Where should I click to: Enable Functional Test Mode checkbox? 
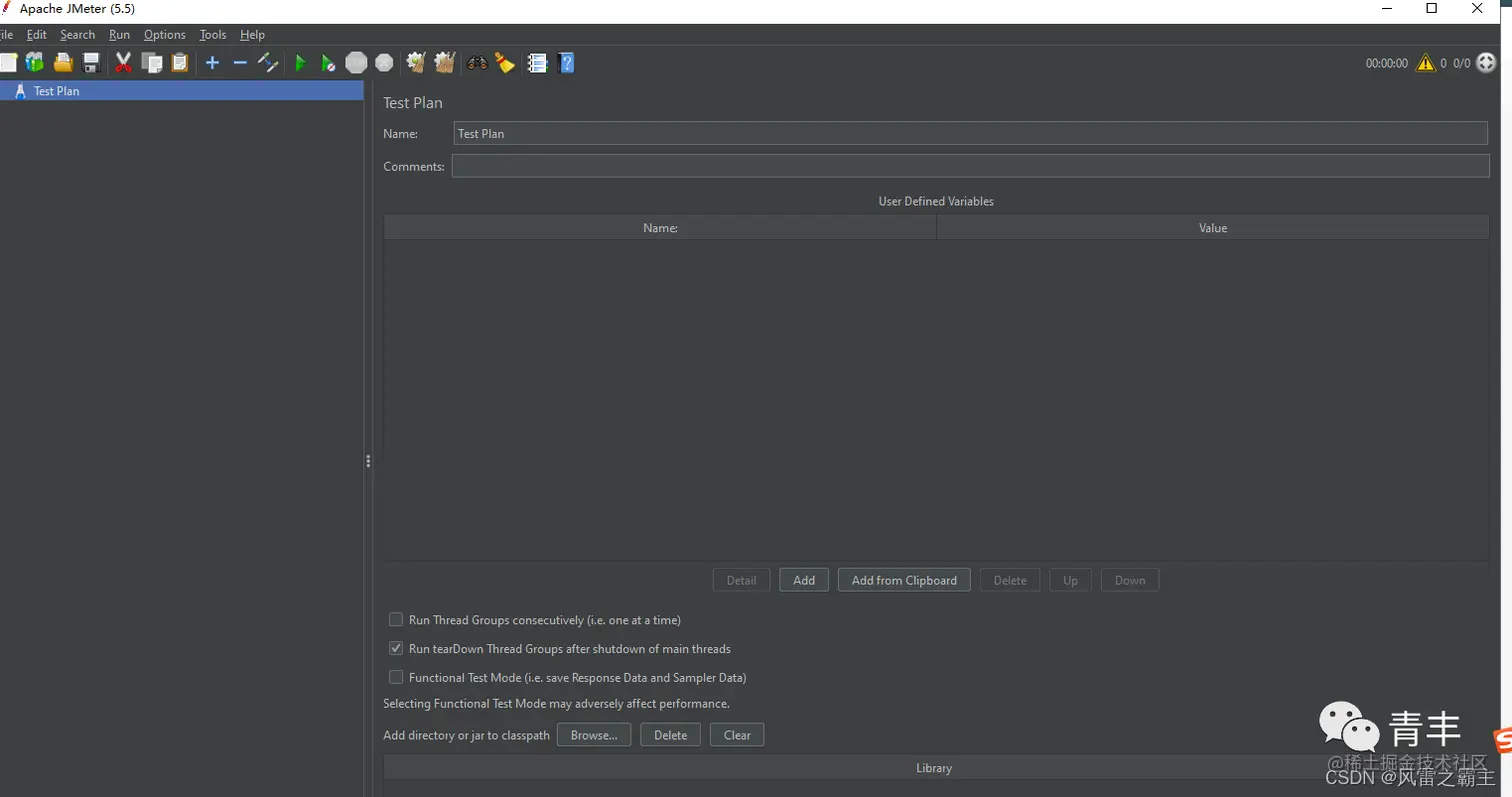(396, 677)
